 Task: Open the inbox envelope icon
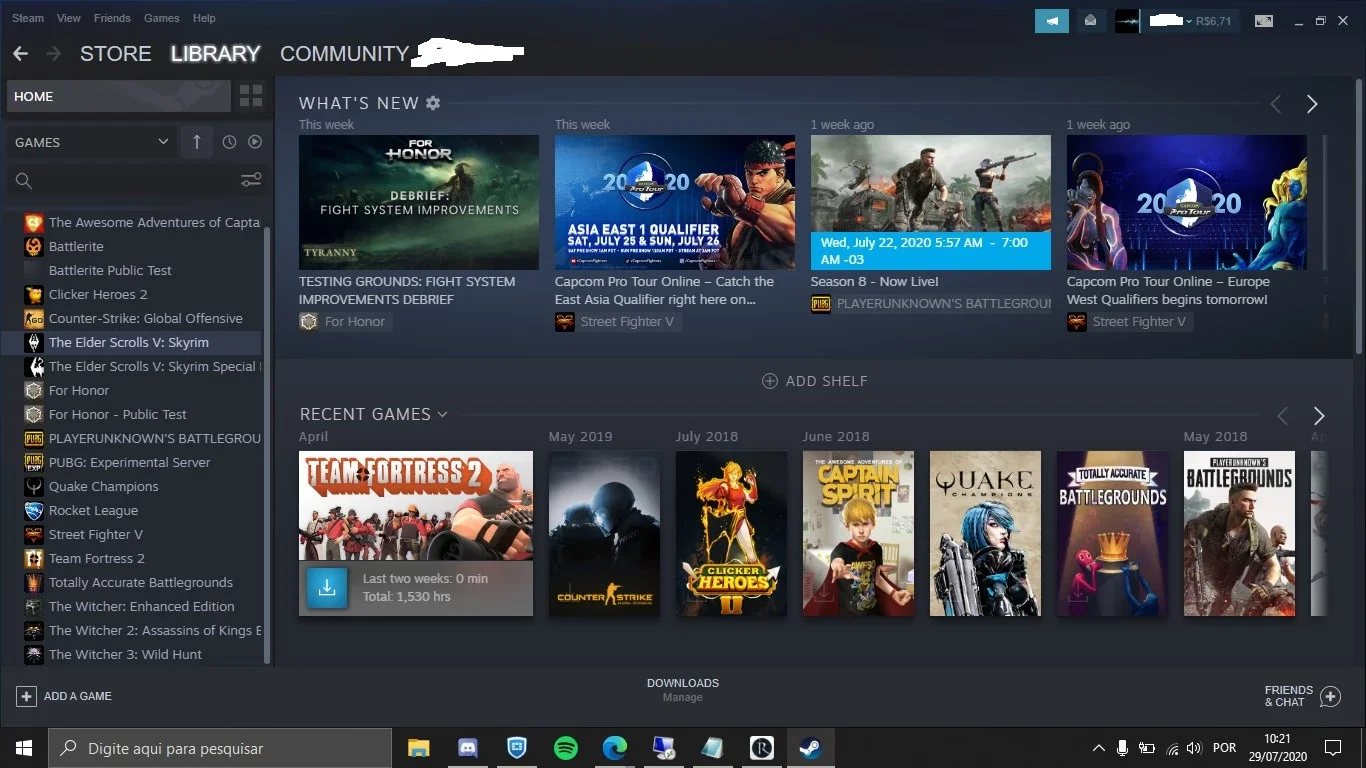click(x=1091, y=20)
